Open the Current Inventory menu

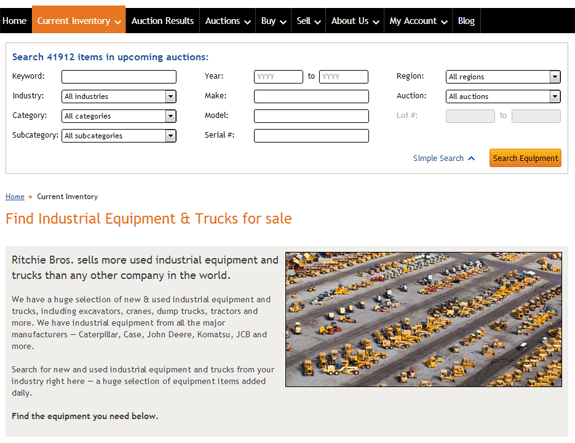tap(79, 21)
